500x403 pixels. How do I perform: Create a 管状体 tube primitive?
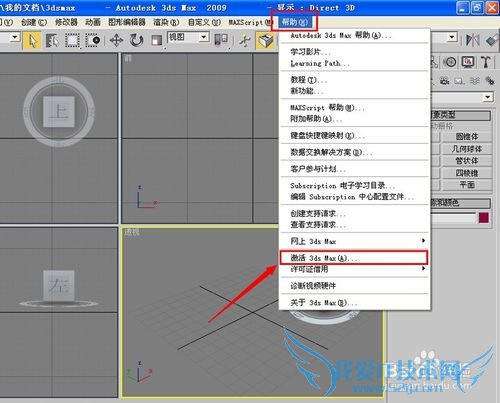point(467,161)
